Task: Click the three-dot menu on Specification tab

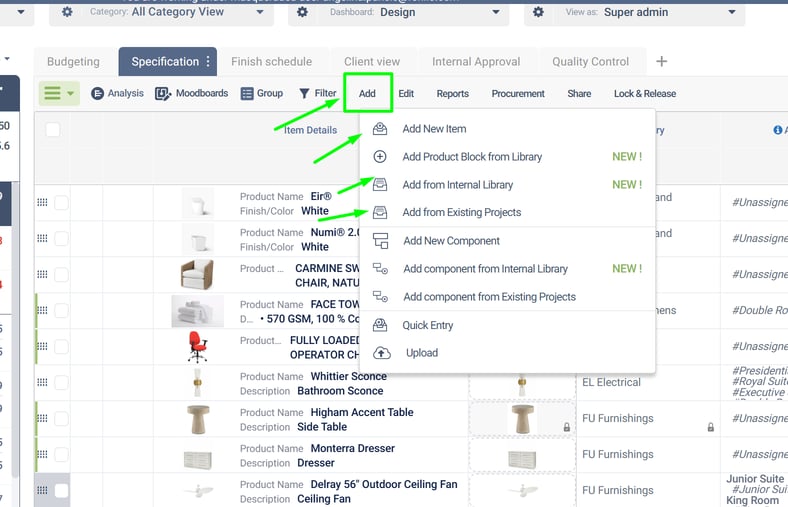Action: [209, 62]
